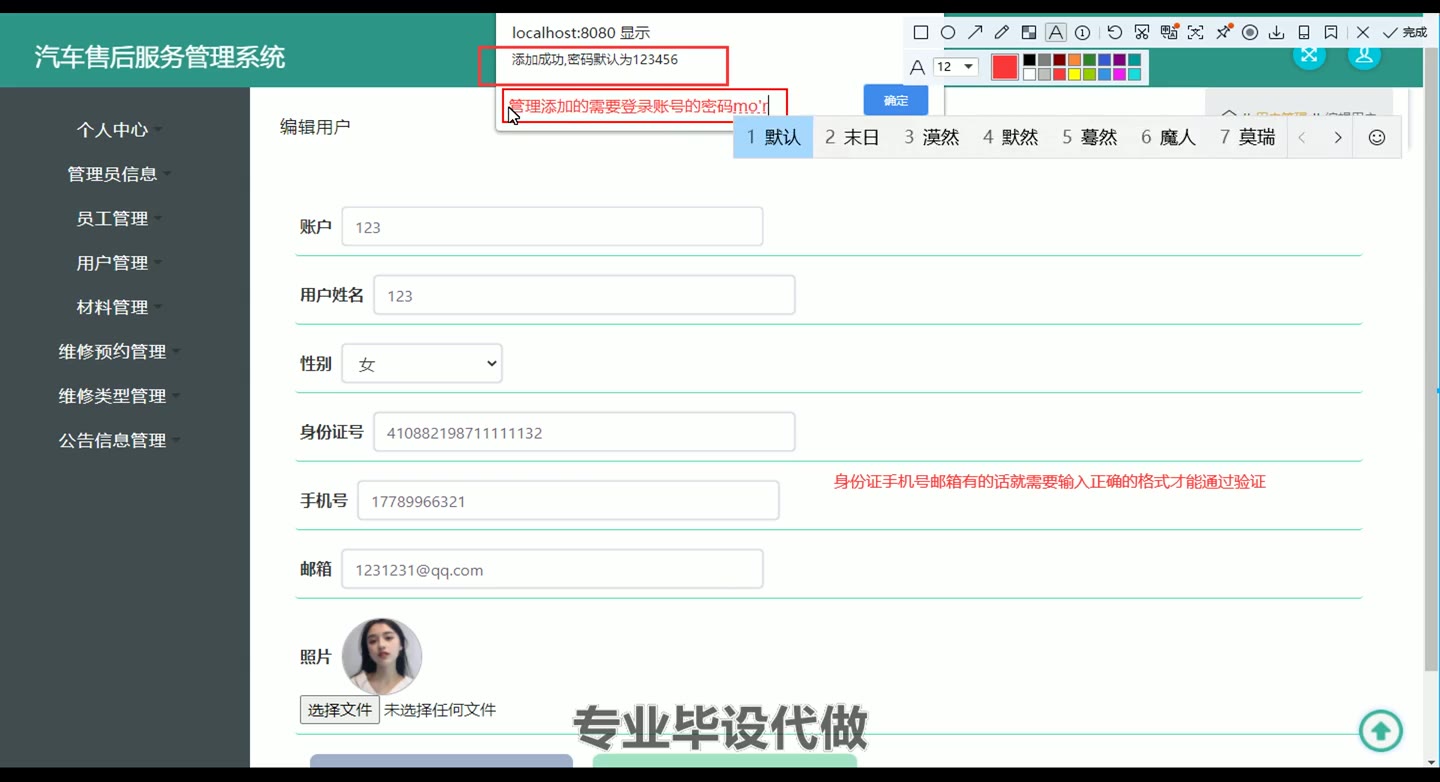Expand 材料管理 sidebar menu

point(118,307)
